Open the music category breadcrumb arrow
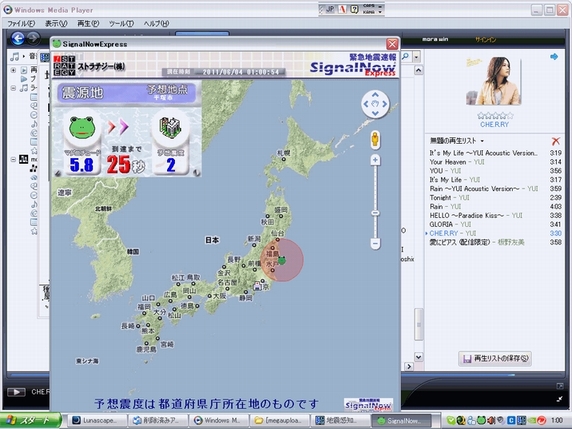572x429 pixels. tap(24, 56)
